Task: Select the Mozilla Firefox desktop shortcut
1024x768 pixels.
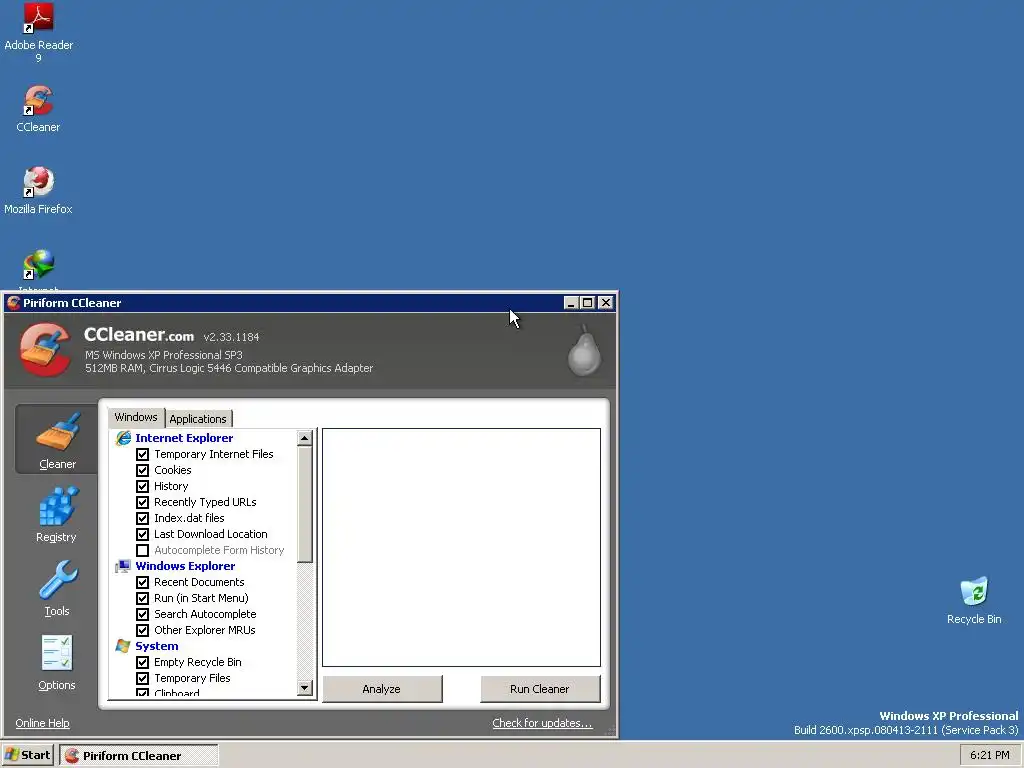Action: [x=39, y=191]
